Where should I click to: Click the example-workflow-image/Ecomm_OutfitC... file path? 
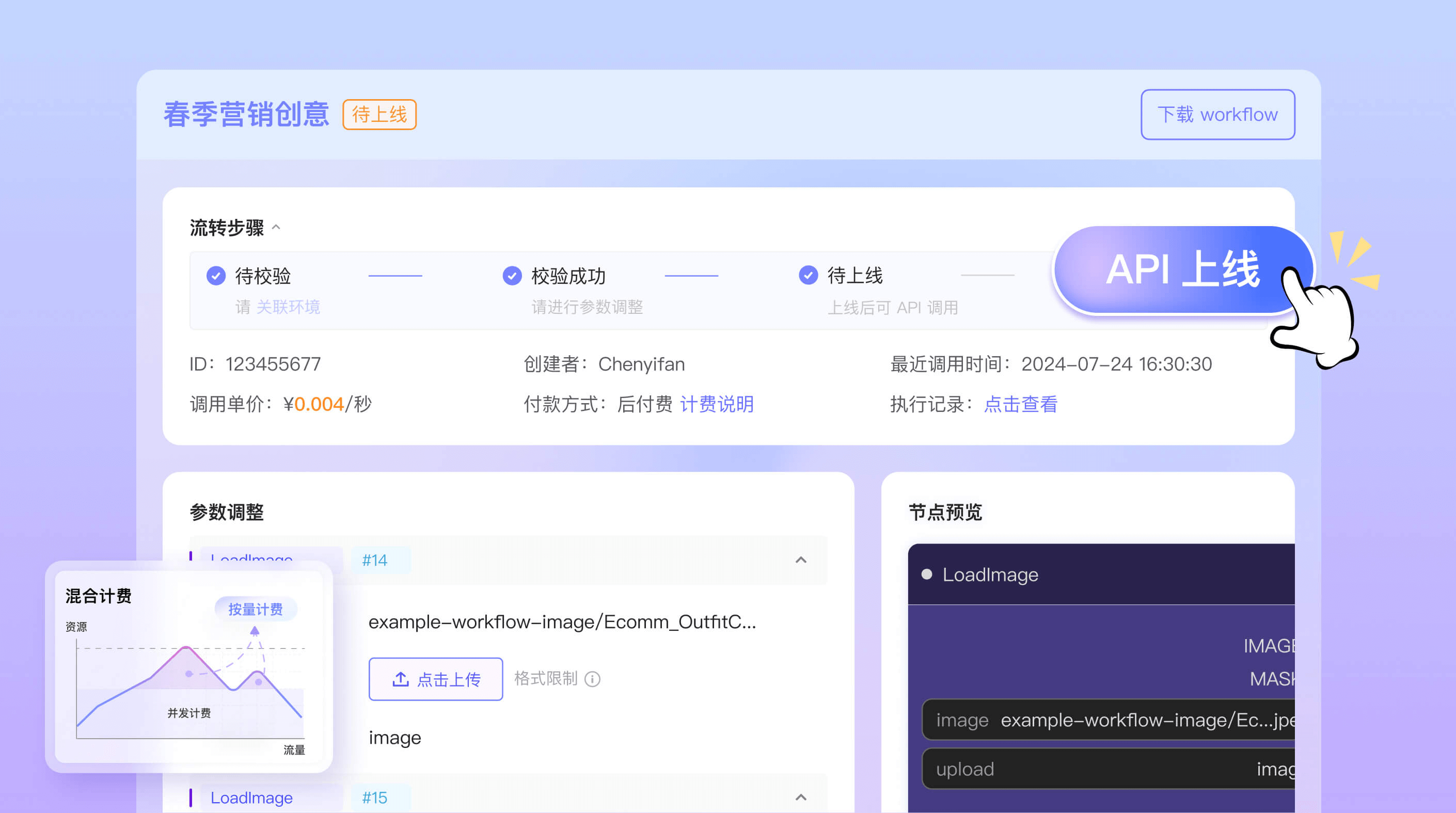coord(562,622)
